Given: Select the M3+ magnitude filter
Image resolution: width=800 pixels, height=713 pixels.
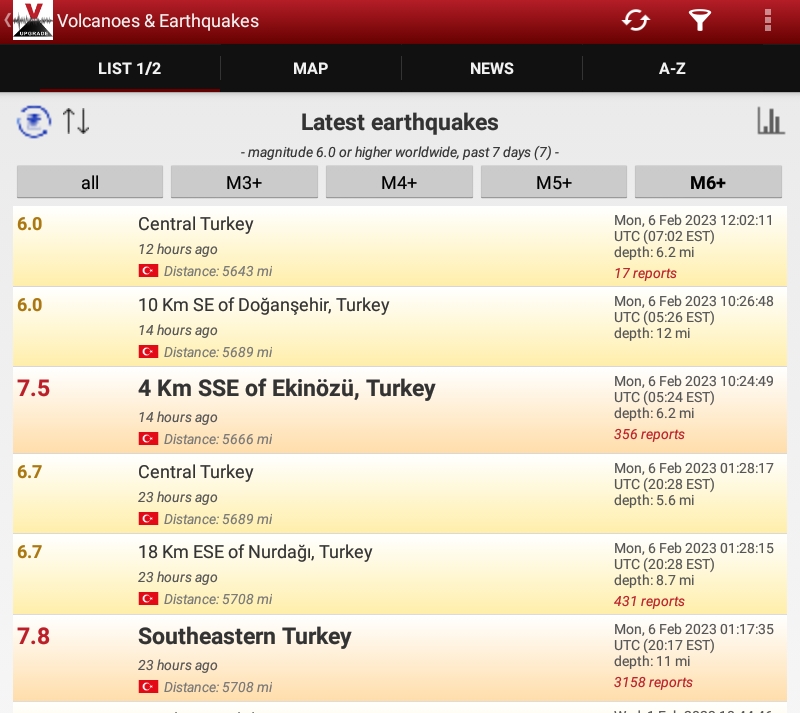Looking at the screenshot, I should point(244,183).
